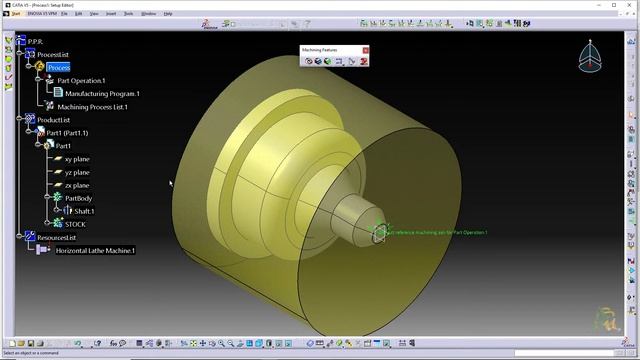Collapse the Part1 (Part1.1) node

click(x=29, y=131)
